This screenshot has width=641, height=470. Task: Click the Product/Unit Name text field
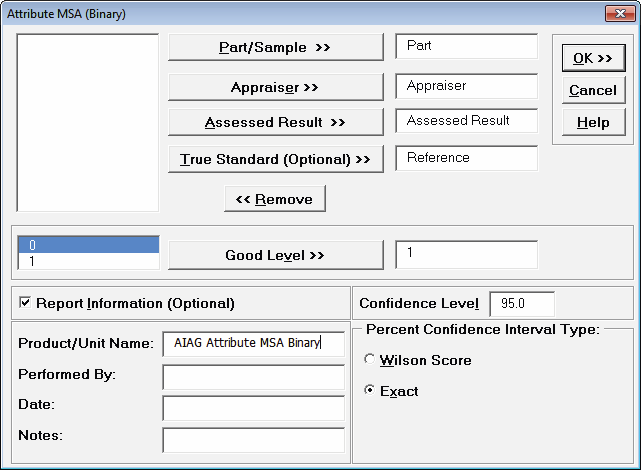point(253,343)
